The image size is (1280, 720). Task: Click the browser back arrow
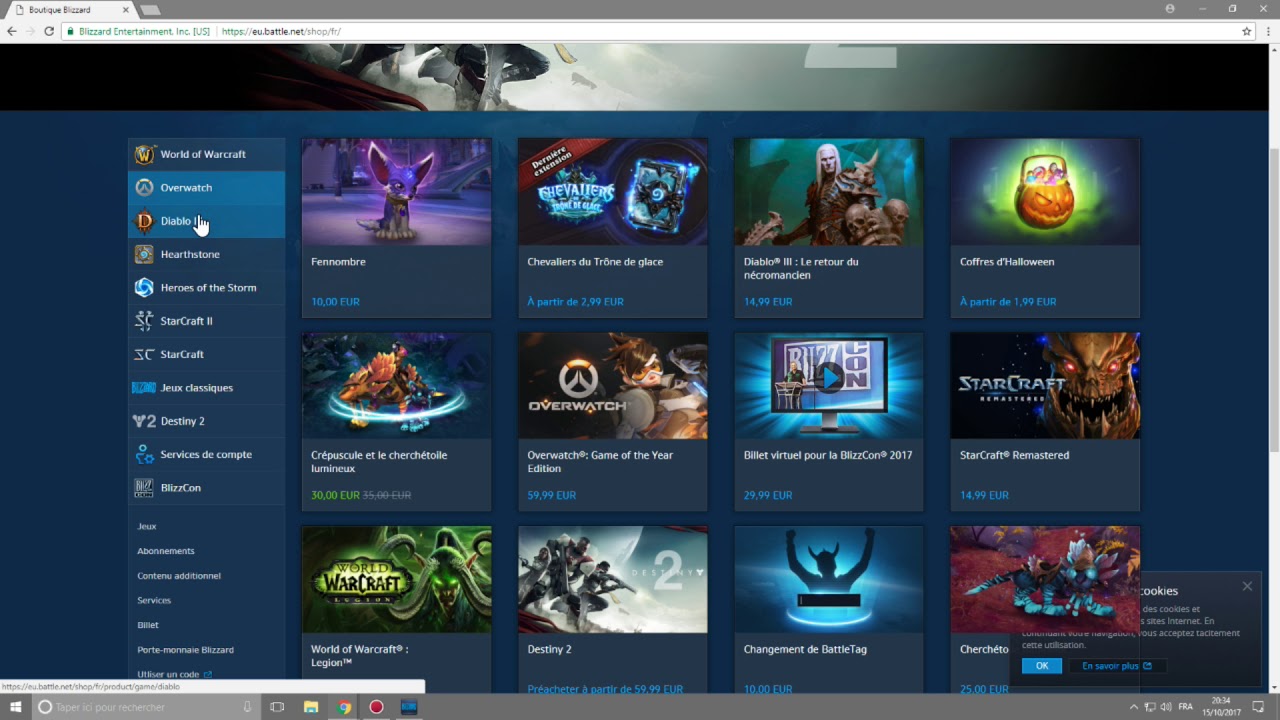pyautogui.click(x=11, y=31)
